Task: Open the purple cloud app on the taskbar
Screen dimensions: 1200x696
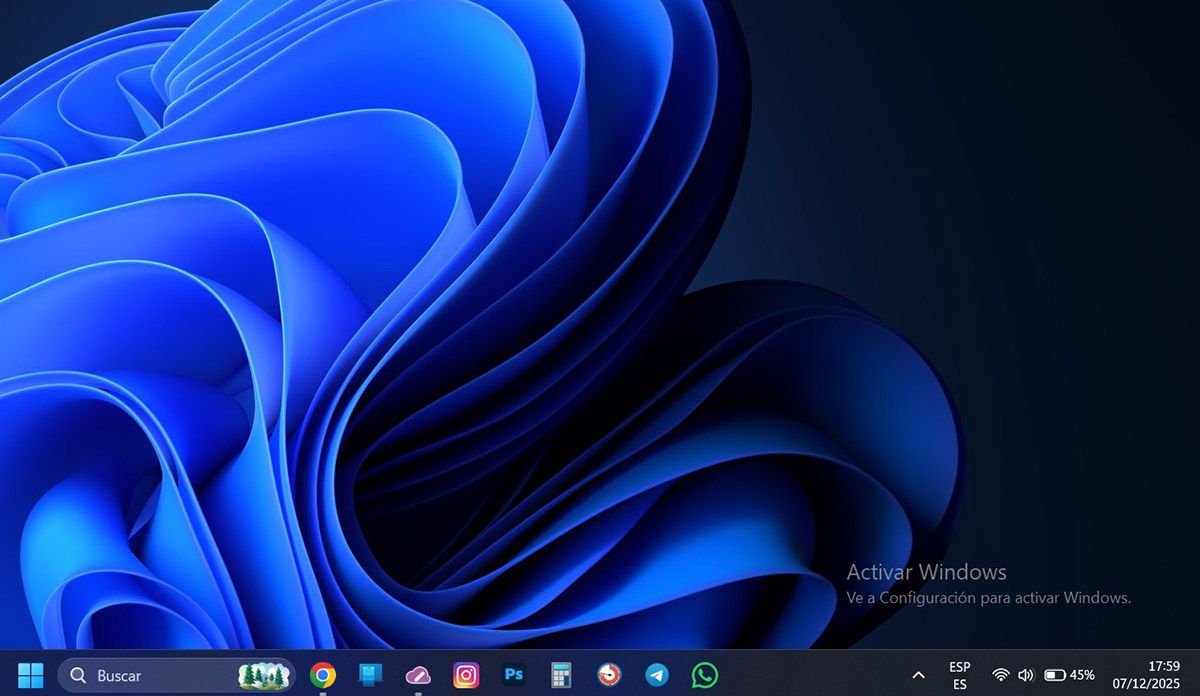Action: point(418,675)
